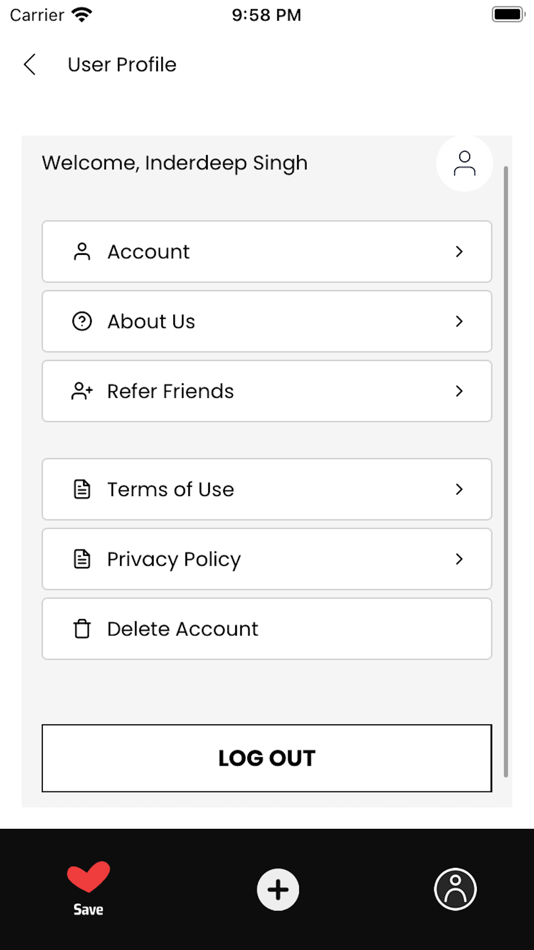Click the document icon beside Privacy Policy
534x950 pixels.
[82, 559]
